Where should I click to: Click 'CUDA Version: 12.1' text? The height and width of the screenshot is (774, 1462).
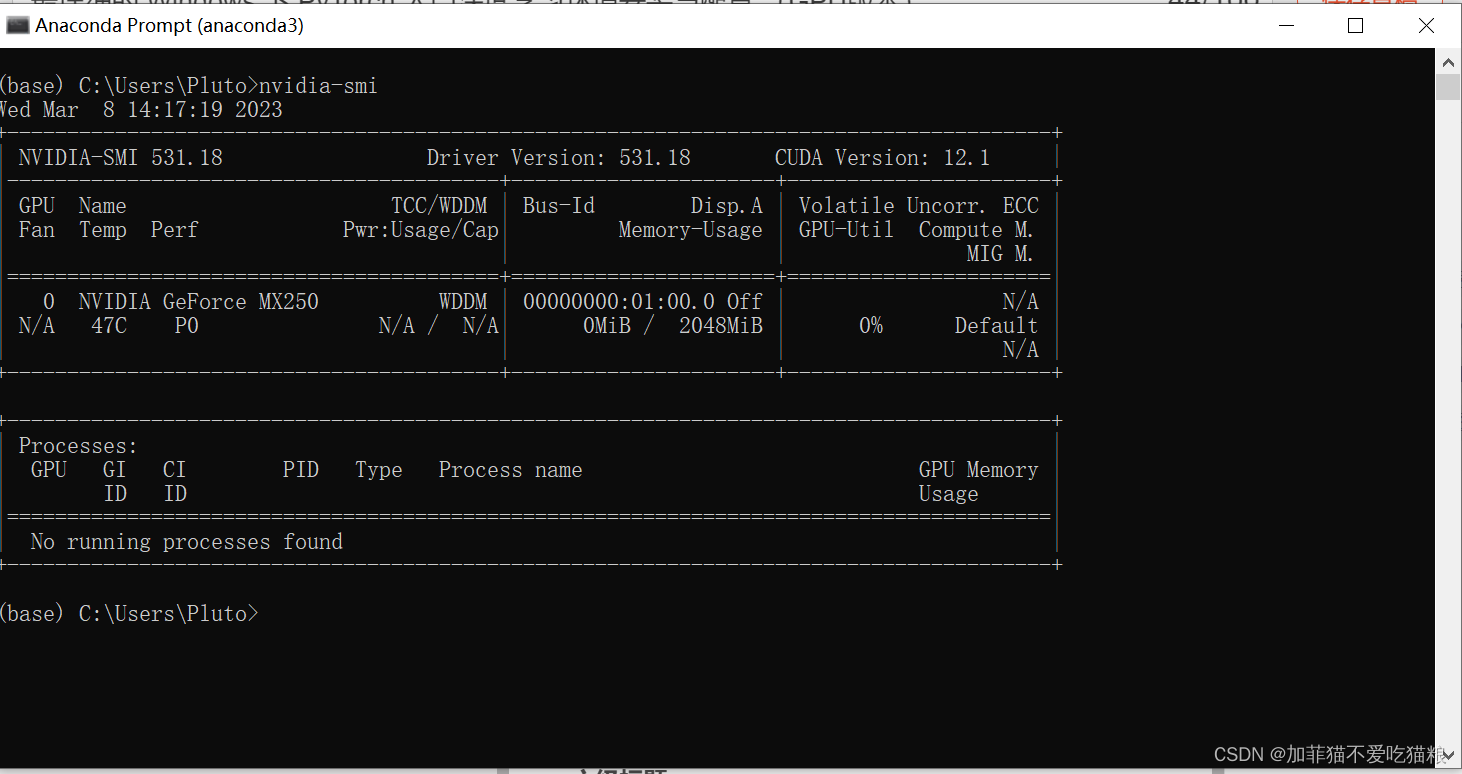point(882,158)
